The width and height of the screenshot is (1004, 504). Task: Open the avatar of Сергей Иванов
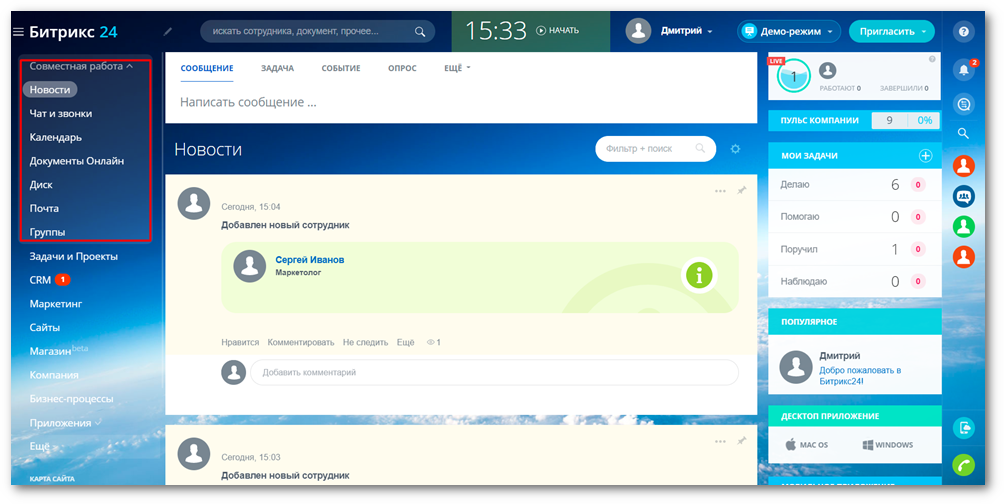pos(250,266)
